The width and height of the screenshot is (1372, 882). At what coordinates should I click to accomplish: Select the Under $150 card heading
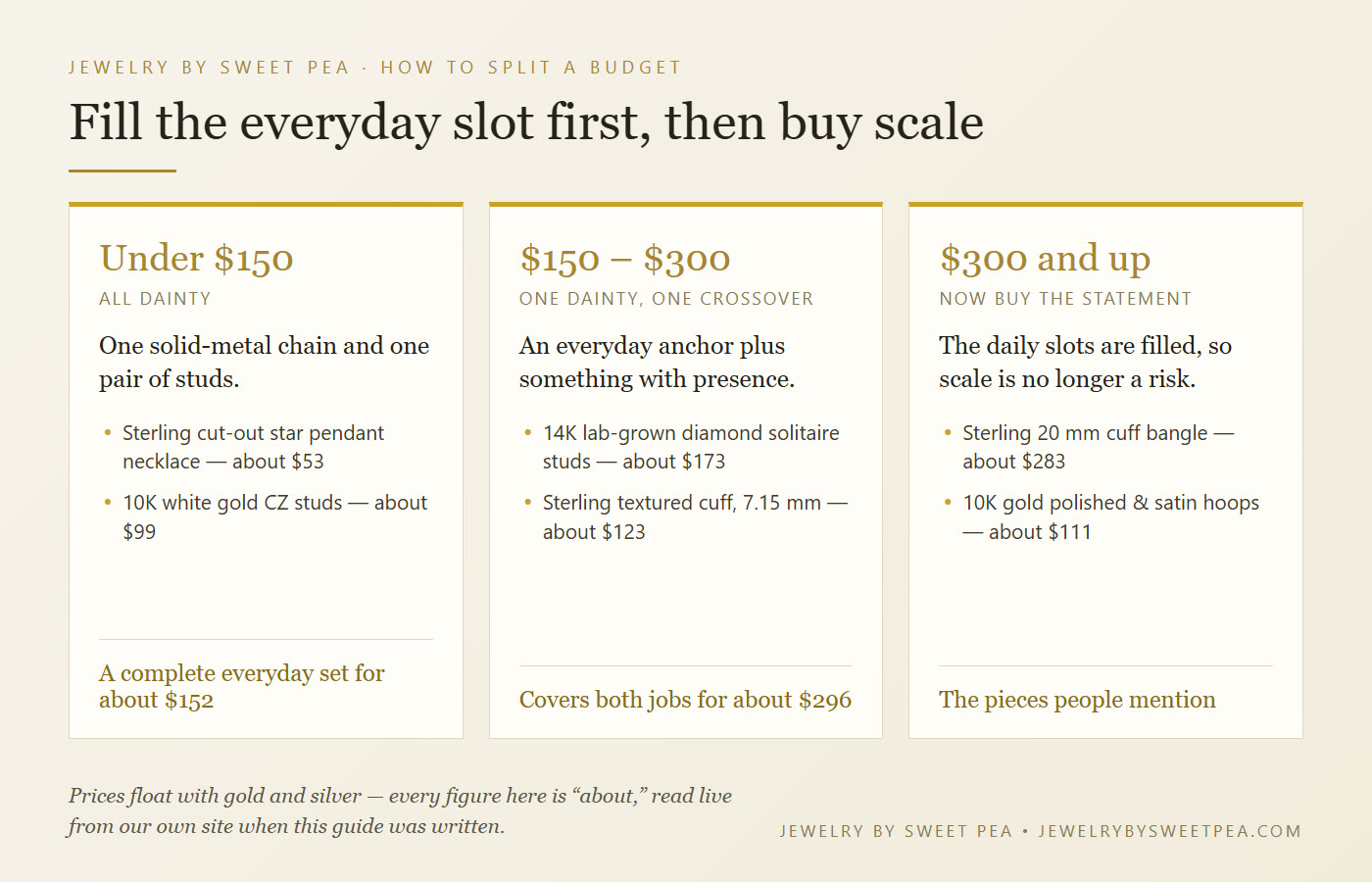196,259
